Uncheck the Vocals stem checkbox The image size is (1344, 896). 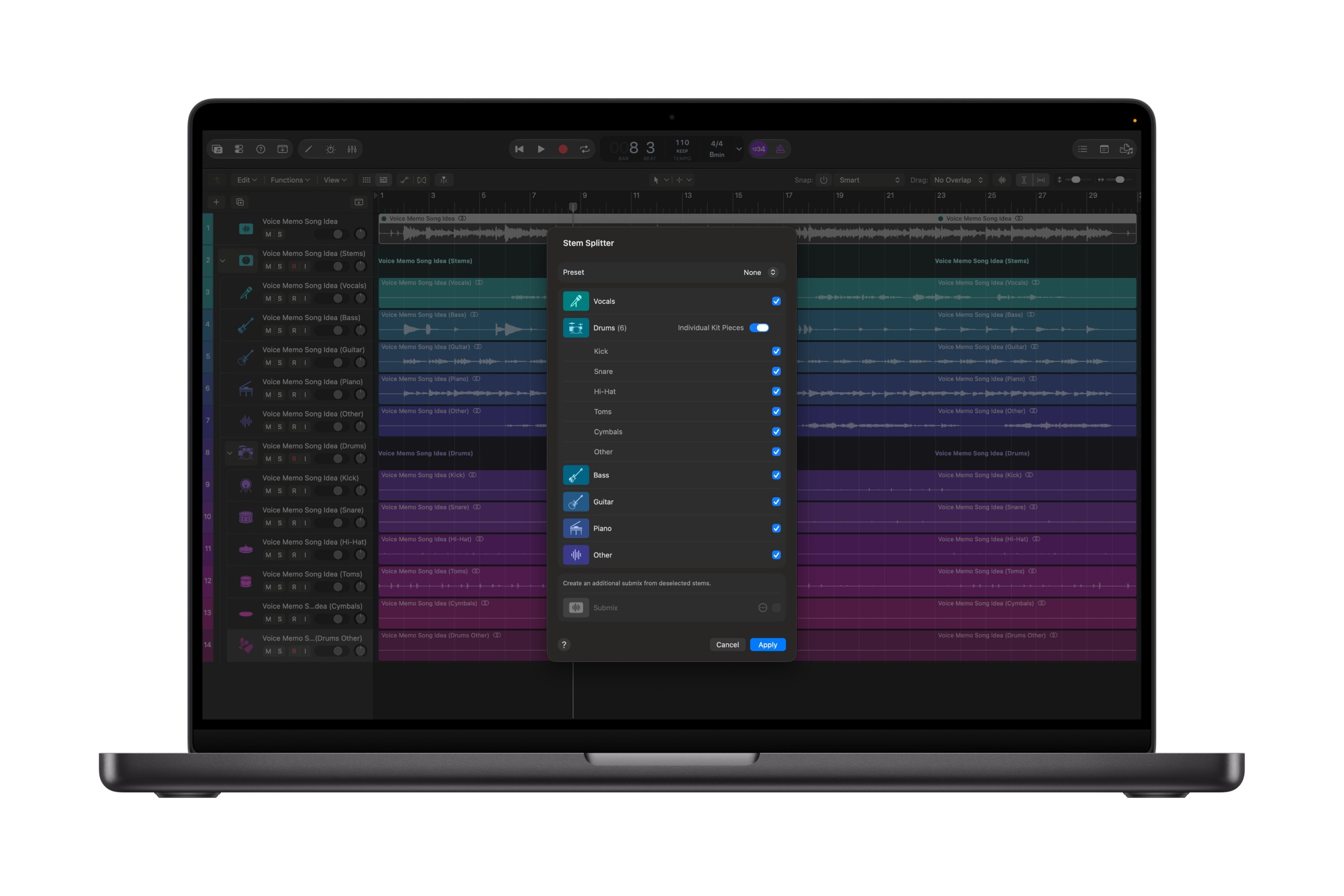point(776,301)
